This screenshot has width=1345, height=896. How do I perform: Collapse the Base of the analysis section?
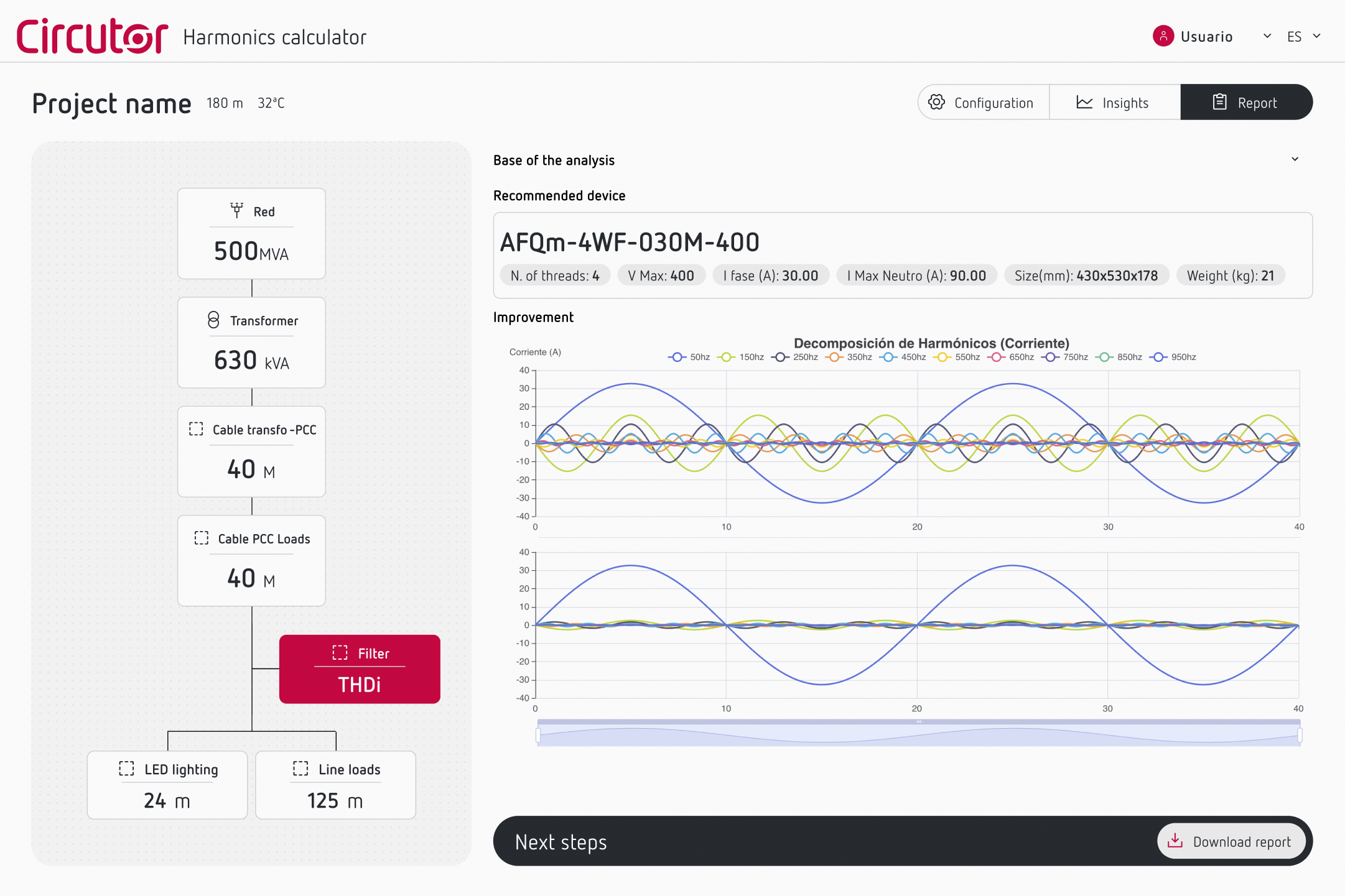click(1295, 159)
